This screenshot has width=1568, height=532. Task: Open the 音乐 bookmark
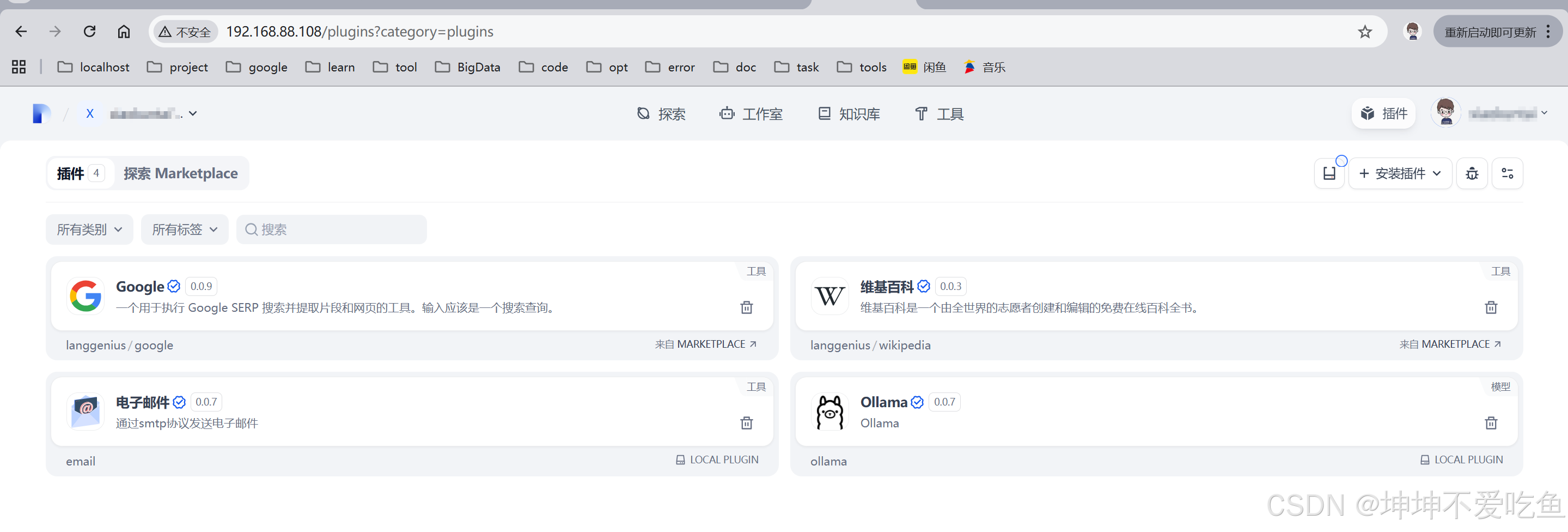[x=984, y=67]
